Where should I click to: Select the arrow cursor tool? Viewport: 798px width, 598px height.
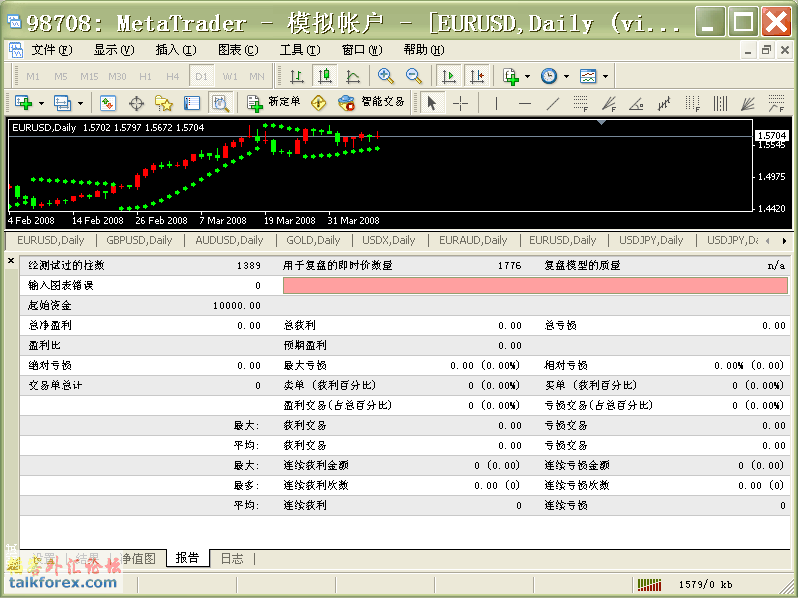[x=432, y=103]
